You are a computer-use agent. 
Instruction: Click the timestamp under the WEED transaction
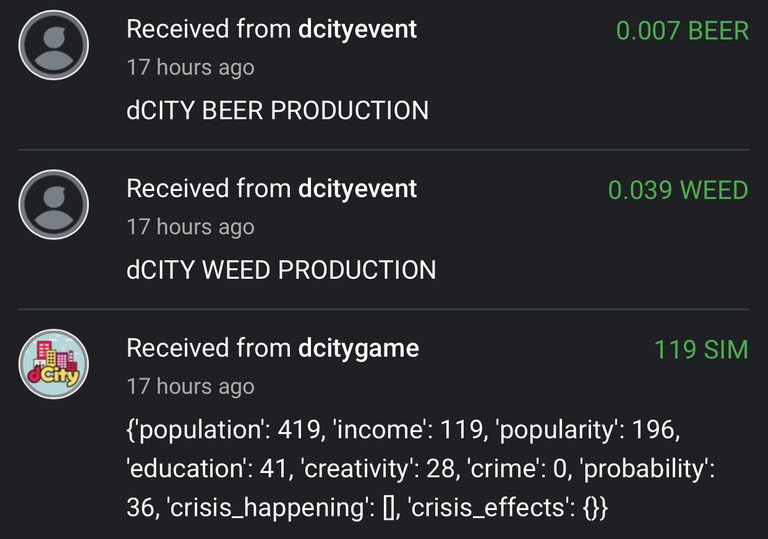tap(191, 227)
